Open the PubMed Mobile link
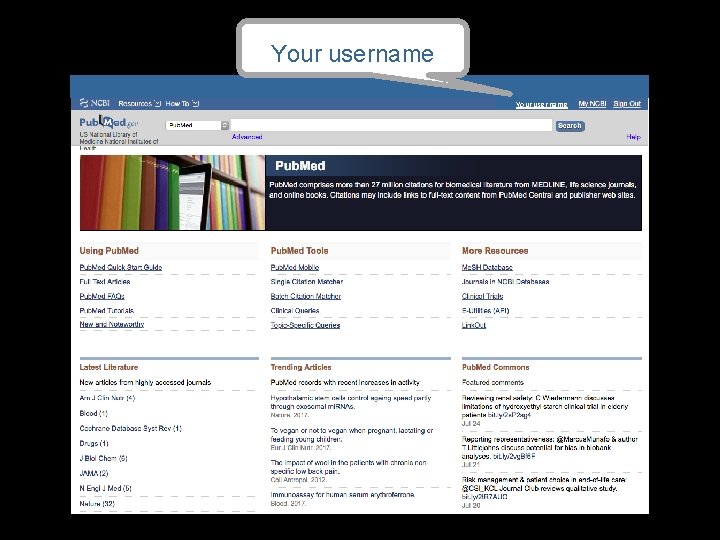The width and height of the screenshot is (720, 540). (295, 267)
